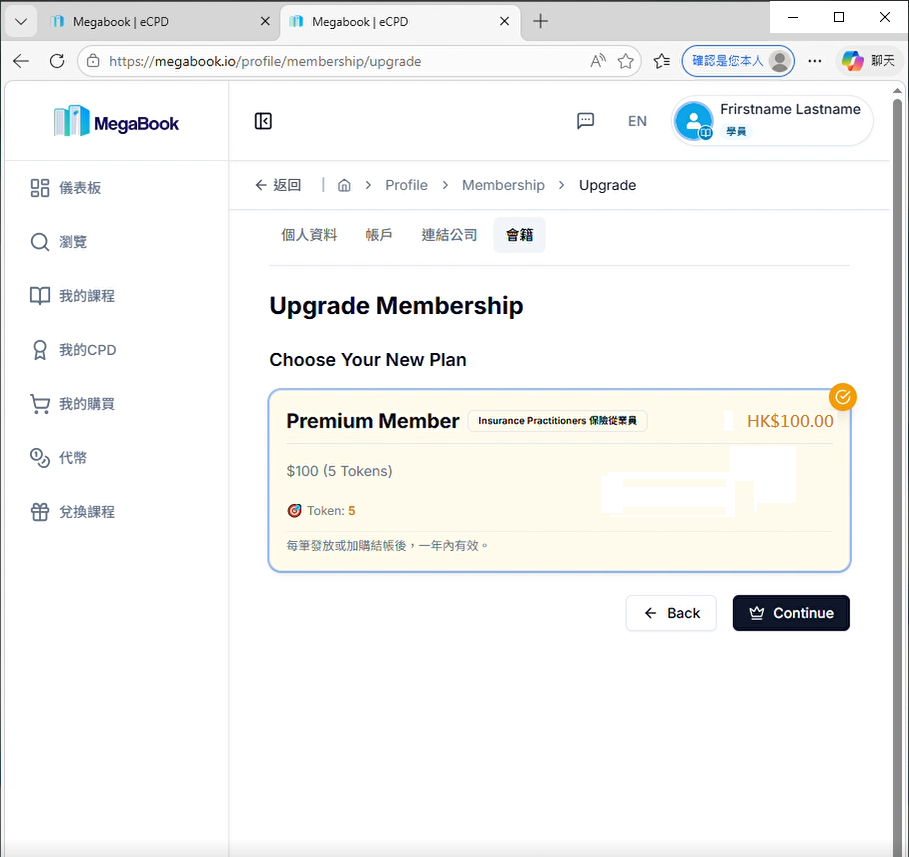Close the first Megabook | eCPD tab
909x857 pixels.
pos(265,21)
